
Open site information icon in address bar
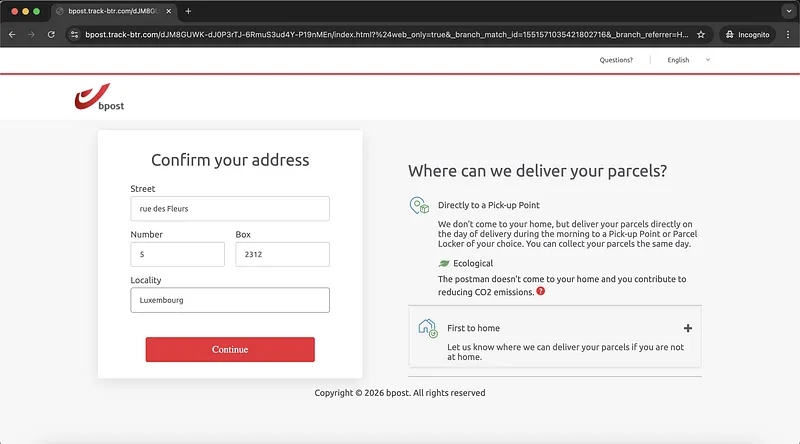pyautogui.click(x=74, y=34)
